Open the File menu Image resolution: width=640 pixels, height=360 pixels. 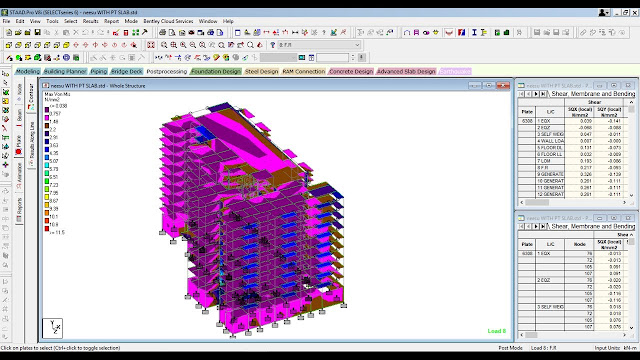pos(7,21)
